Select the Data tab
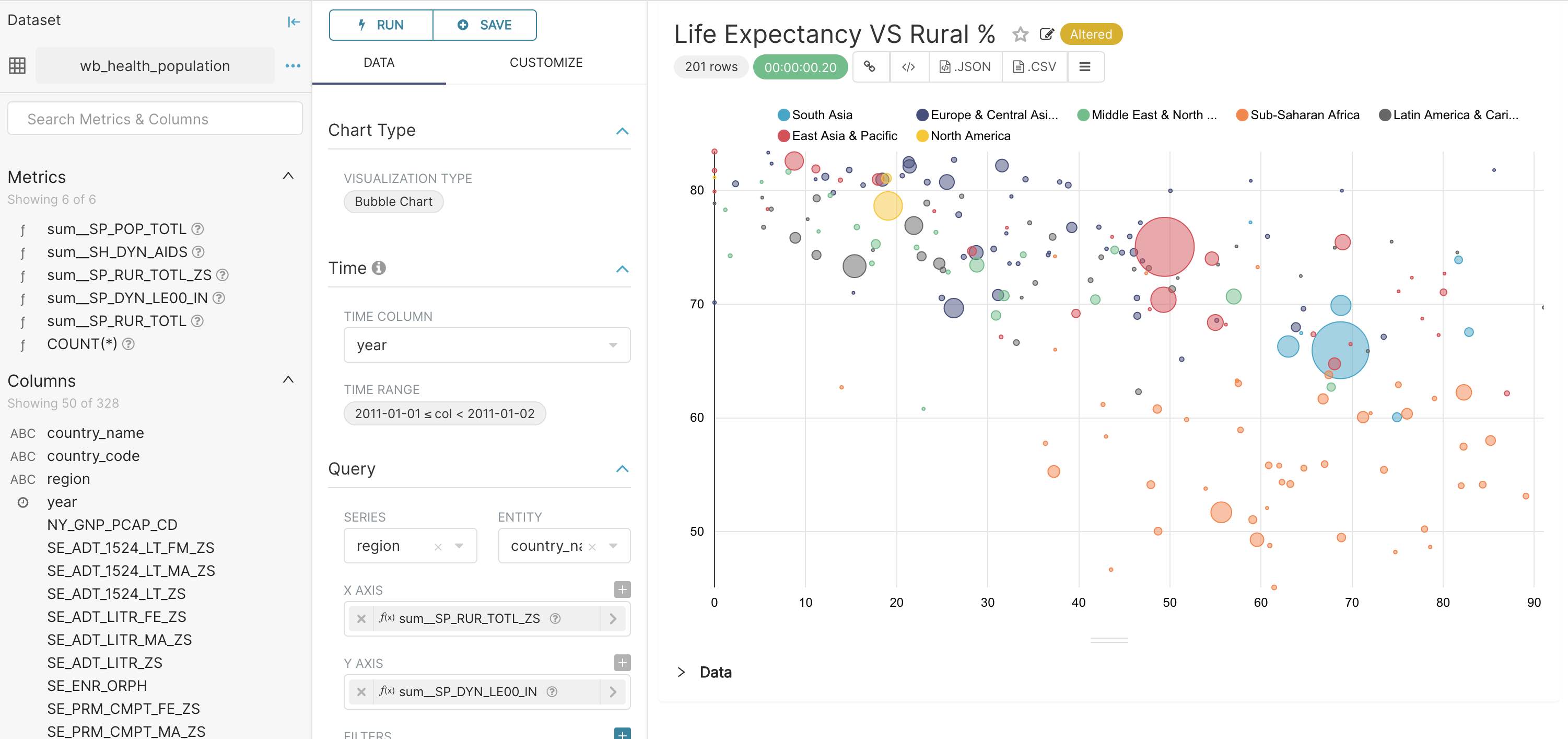The height and width of the screenshot is (739, 1568). 379,62
